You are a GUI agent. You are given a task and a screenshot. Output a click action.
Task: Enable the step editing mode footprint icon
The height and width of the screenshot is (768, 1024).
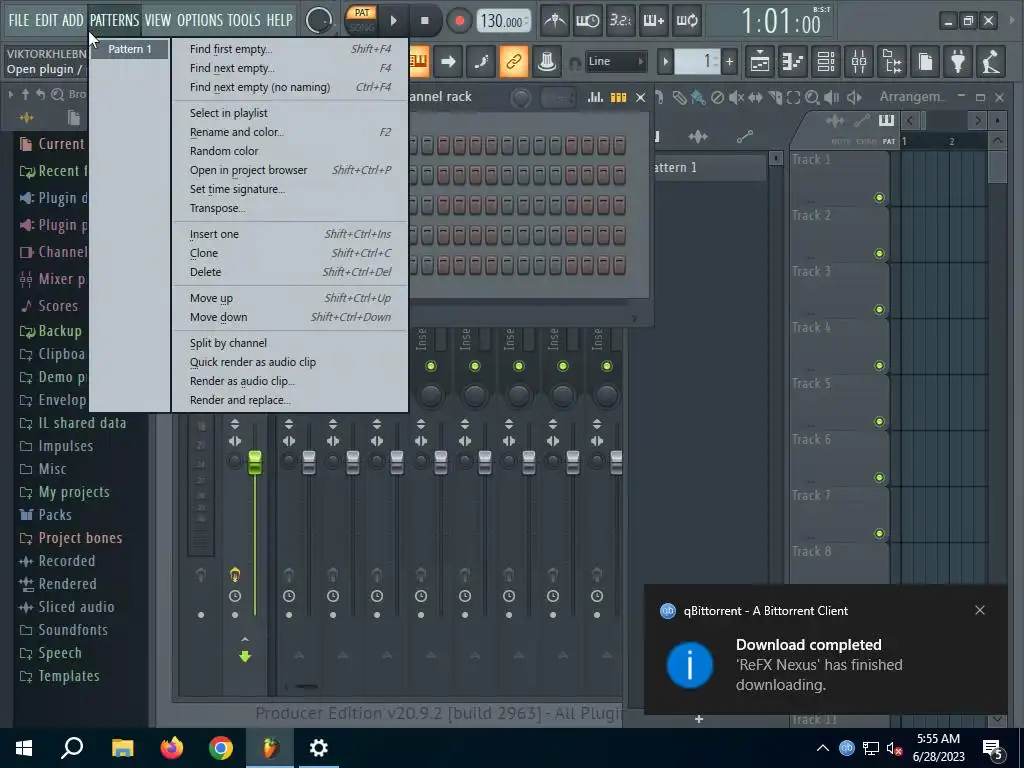[481, 61]
